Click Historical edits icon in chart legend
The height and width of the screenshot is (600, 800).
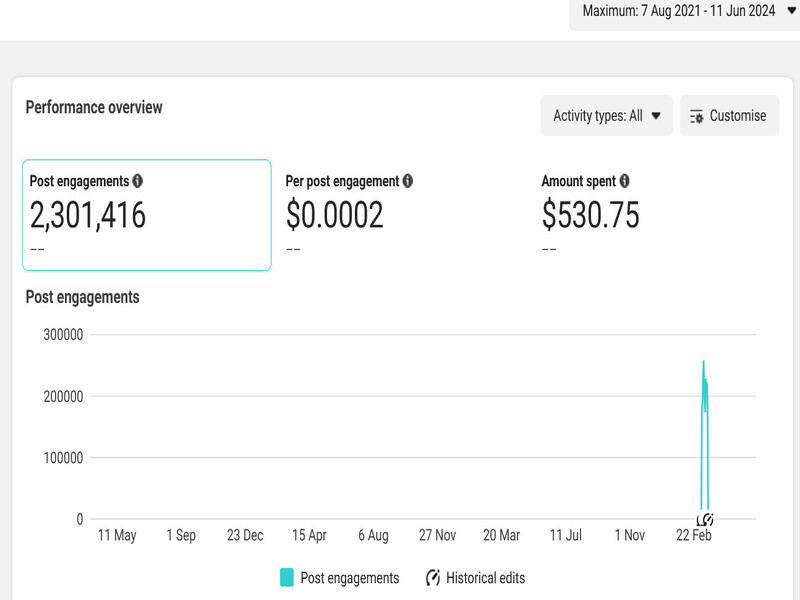(x=433, y=578)
